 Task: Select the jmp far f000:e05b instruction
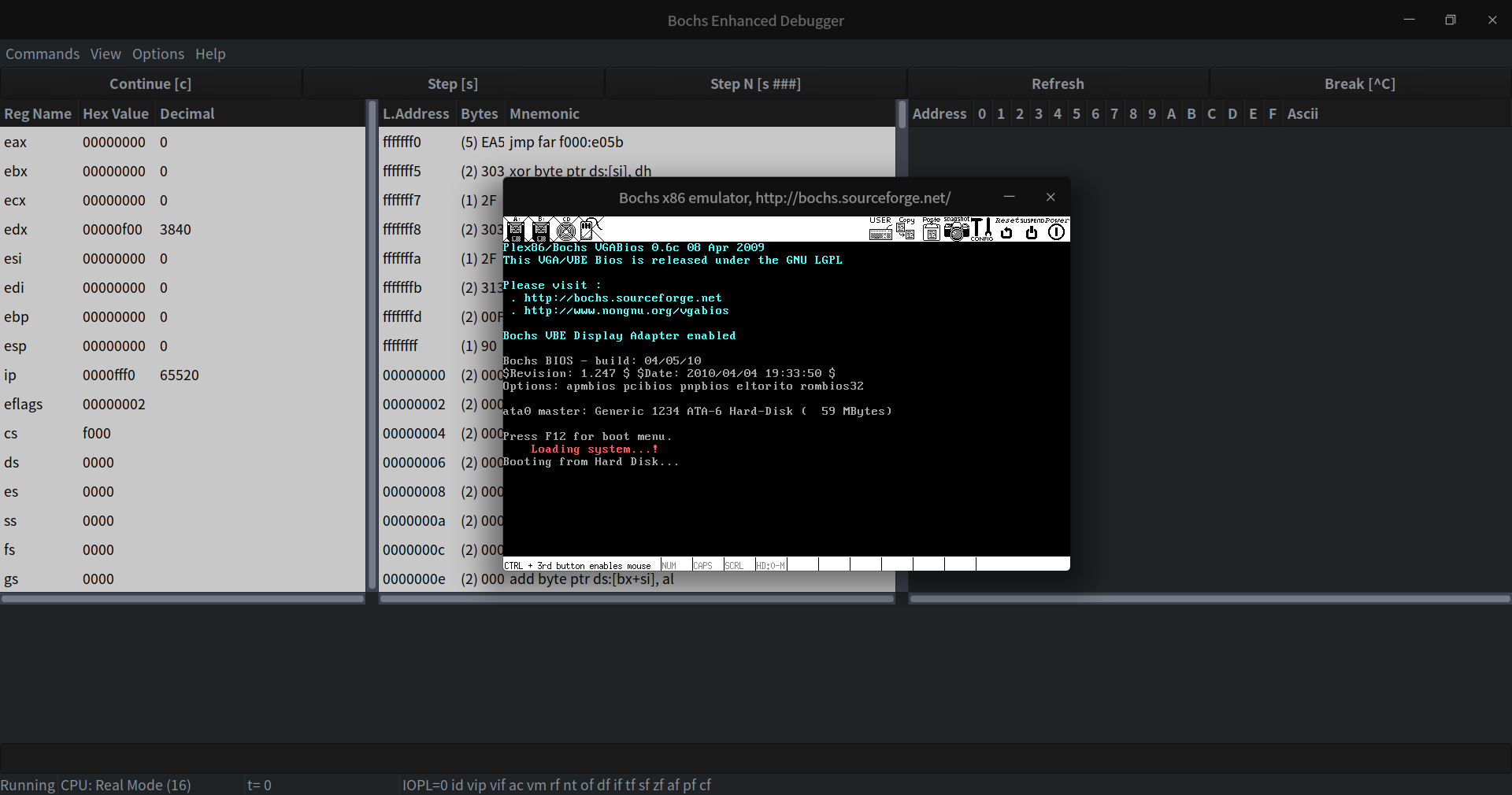coord(566,142)
